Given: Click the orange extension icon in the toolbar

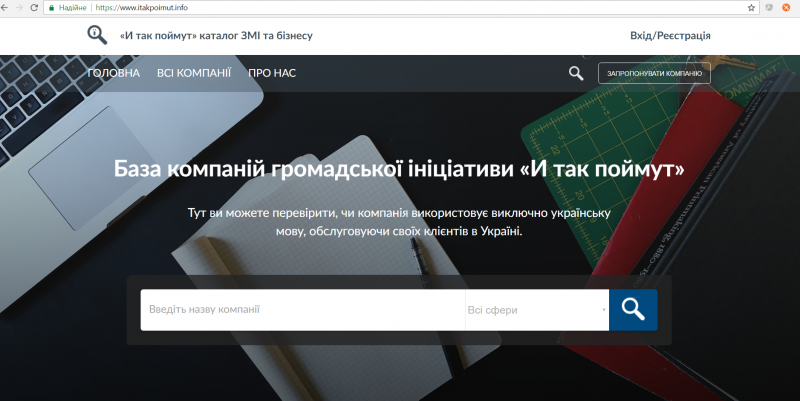Looking at the screenshot, I should click(786, 8).
